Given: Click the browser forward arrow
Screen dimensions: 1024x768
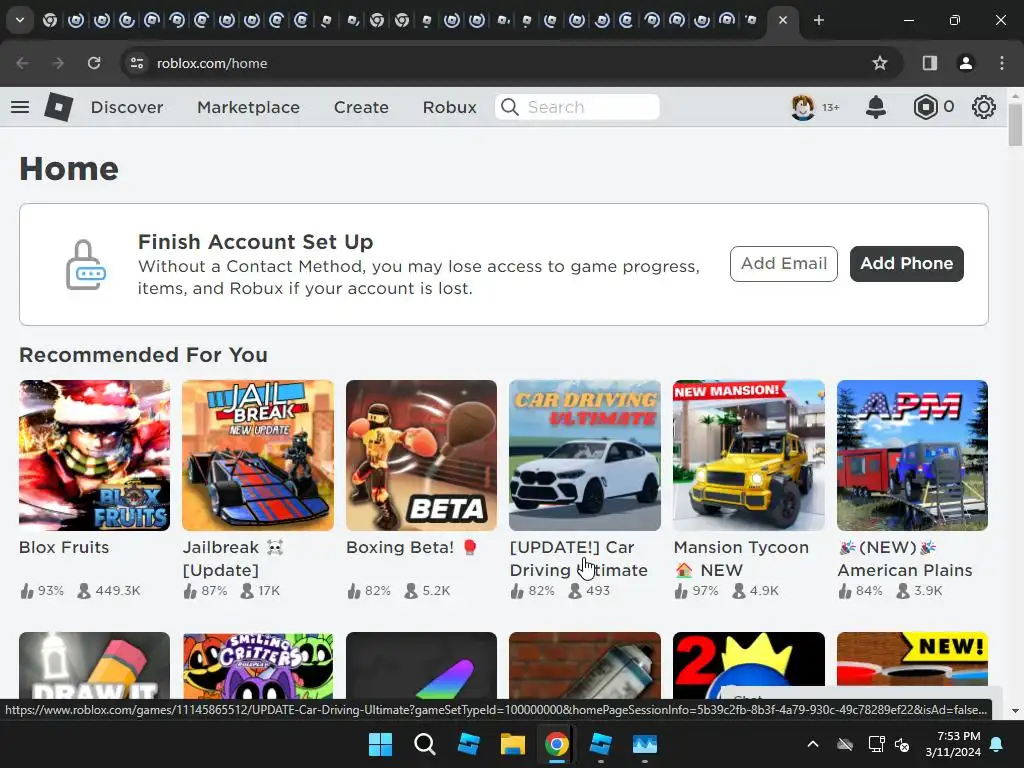Looking at the screenshot, I should pos(58,63).
